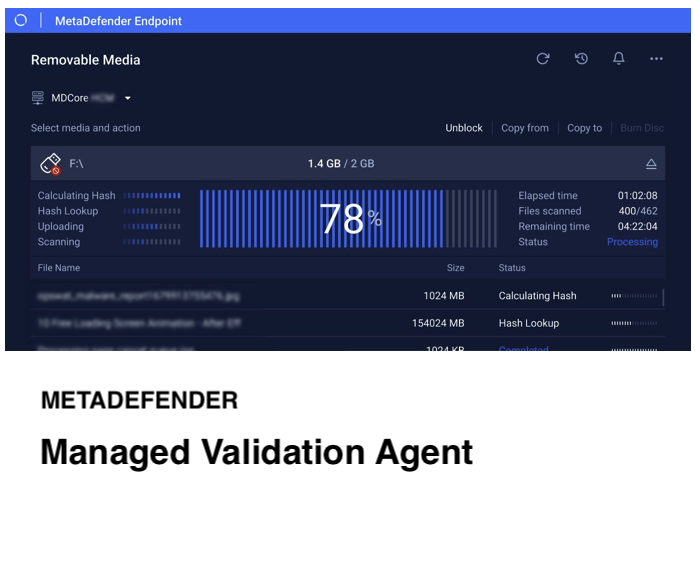The height and width of the screenshot is (580, 695).
Task: Click the 78% scan progress bar
Action: (347, 219)
